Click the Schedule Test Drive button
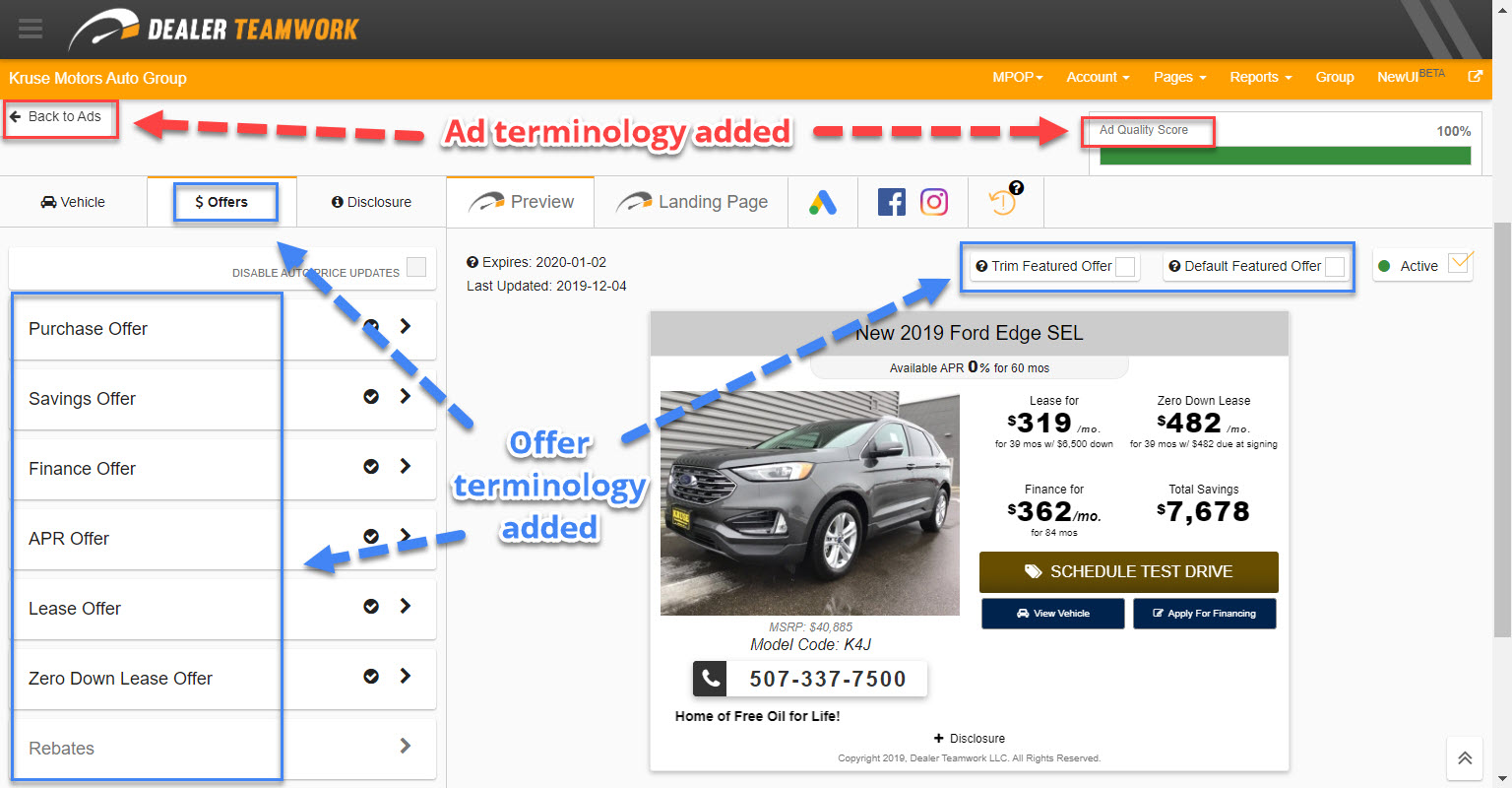Screen dimensions: 1512x788 pyautogui.click(x=1128, y=572)
